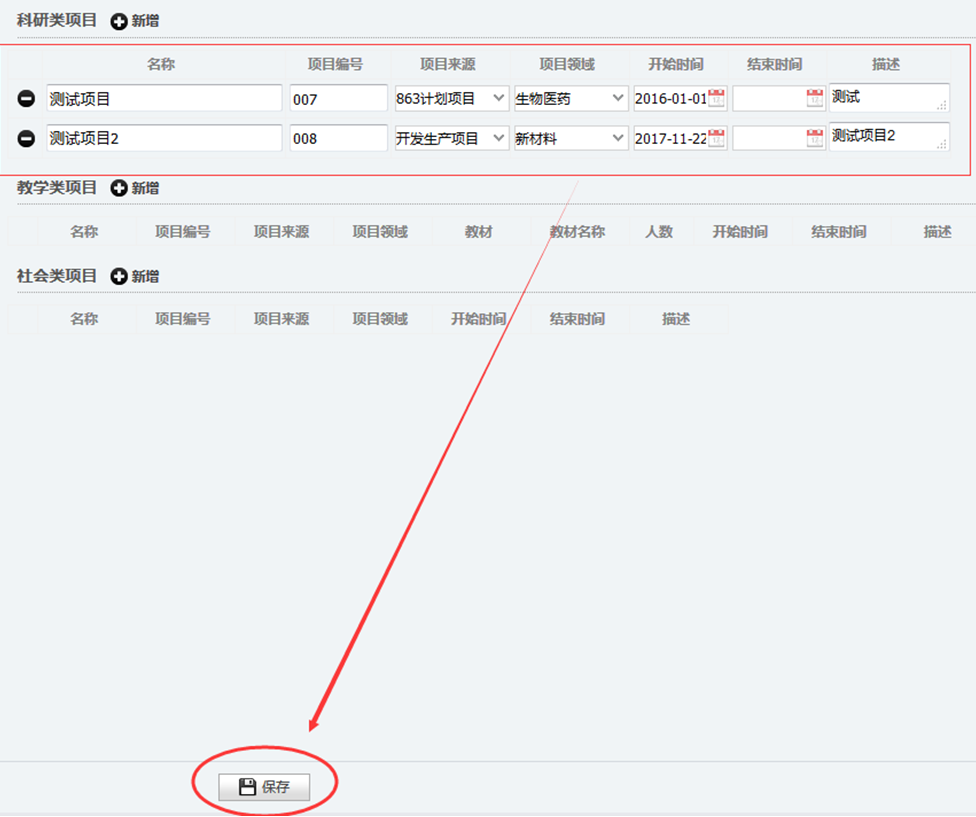This screenshot has height=817, width=976.
Task: Click the plus icon beside 社会类项目
Action: 119,276
